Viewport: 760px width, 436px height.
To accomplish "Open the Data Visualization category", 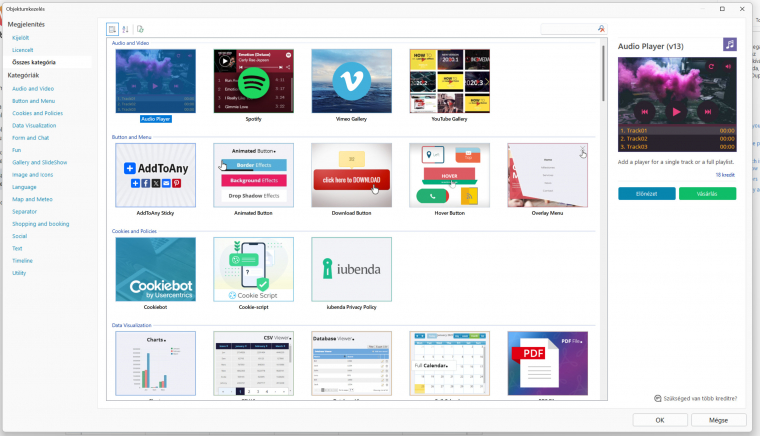I will [34, 125].
